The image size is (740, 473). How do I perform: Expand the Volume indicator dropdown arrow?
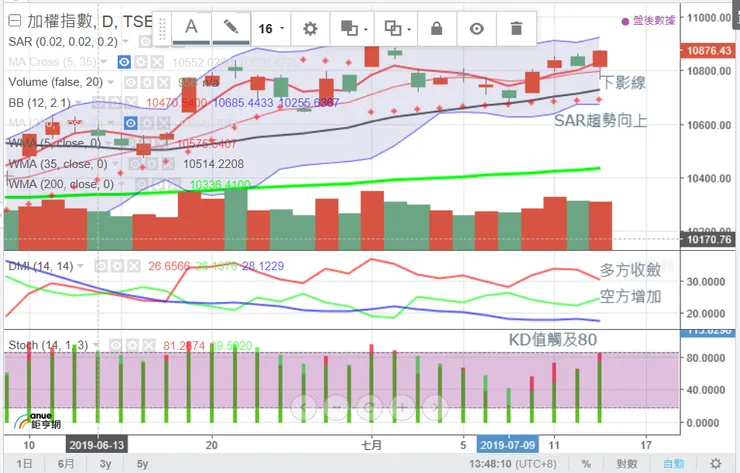(x=111, y=82)
